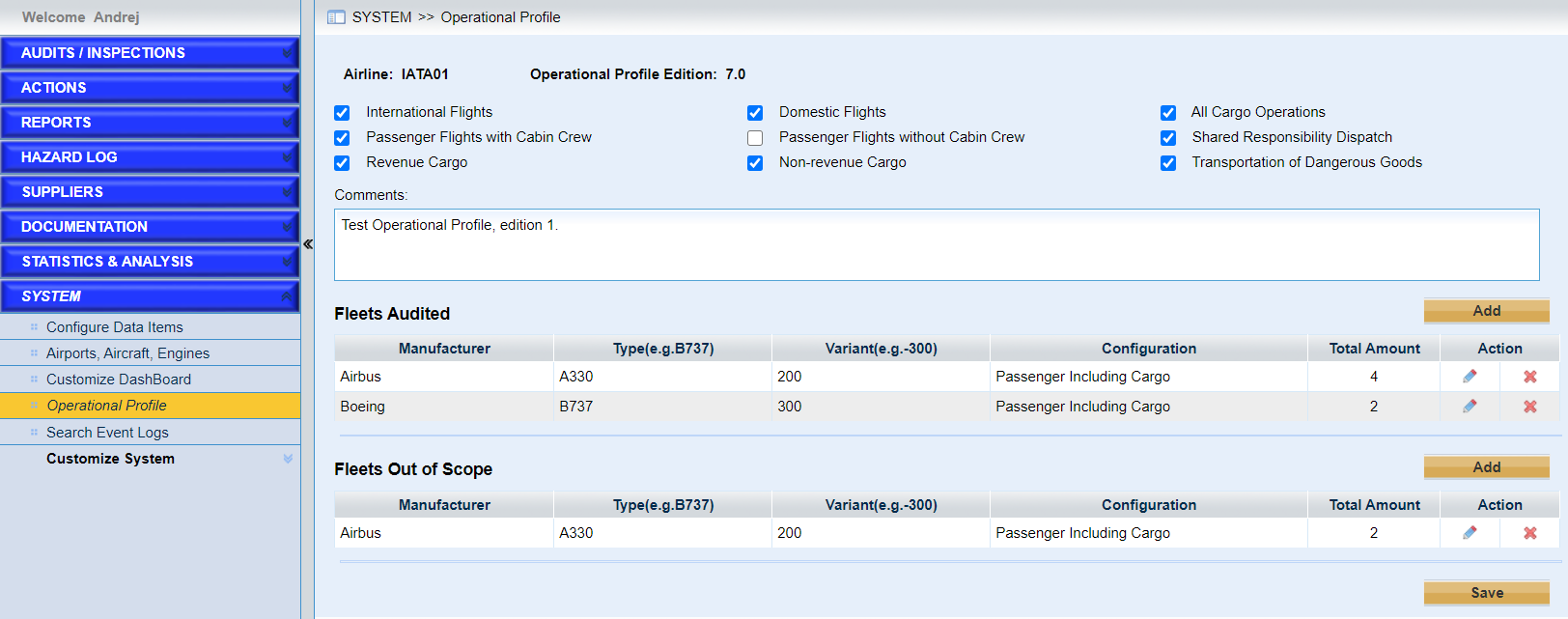Toggle Transportation of Dangerous Goods checkbox

[x=1168, y=163]
